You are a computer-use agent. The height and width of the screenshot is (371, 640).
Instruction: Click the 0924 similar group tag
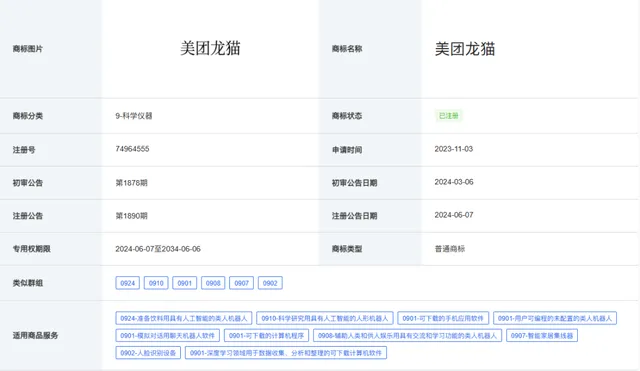[x=128, y=283]
